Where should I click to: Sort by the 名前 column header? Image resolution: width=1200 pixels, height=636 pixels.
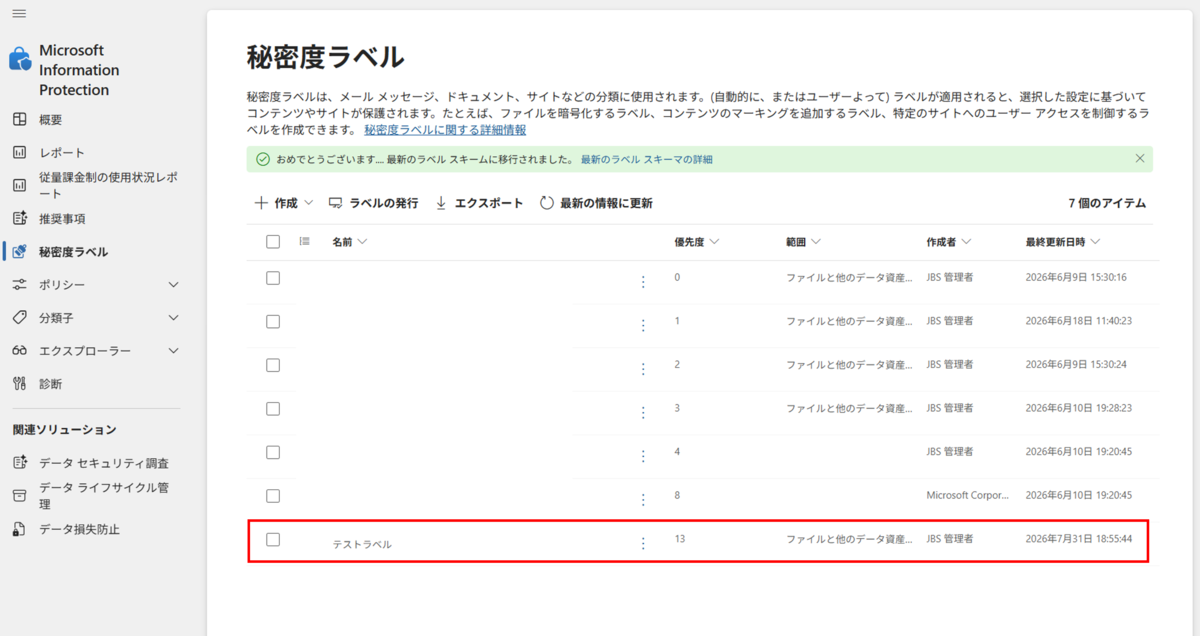pyautogui.click(x=350, y=242)
